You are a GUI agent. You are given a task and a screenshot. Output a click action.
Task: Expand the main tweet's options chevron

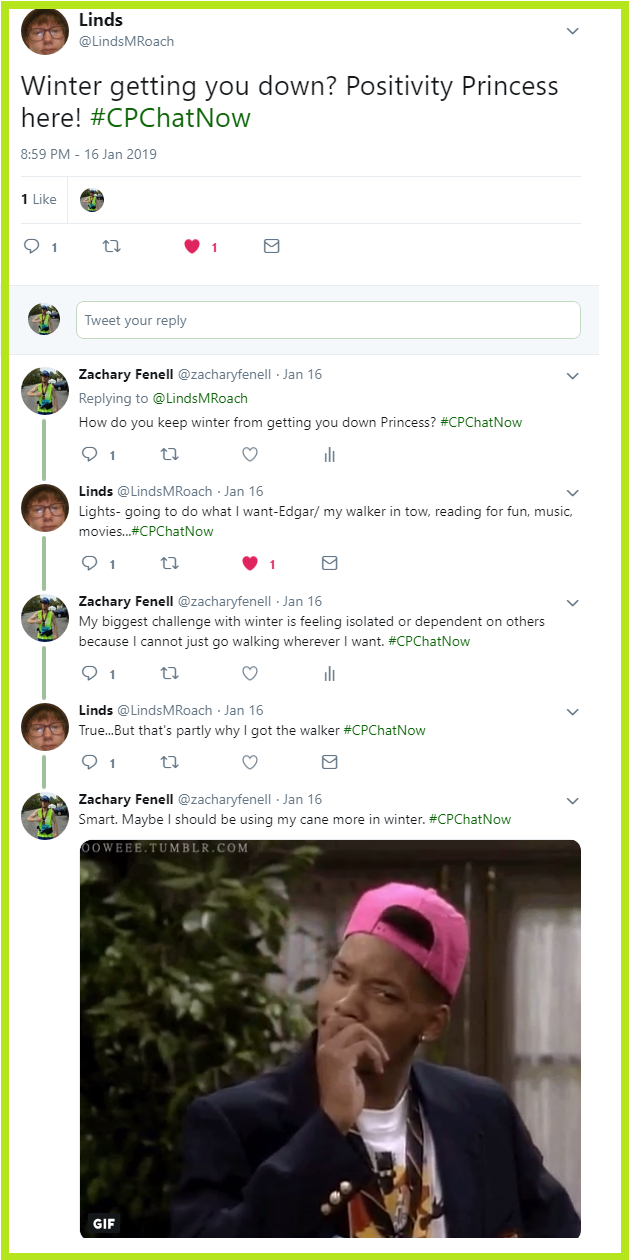tap(573, 31)
